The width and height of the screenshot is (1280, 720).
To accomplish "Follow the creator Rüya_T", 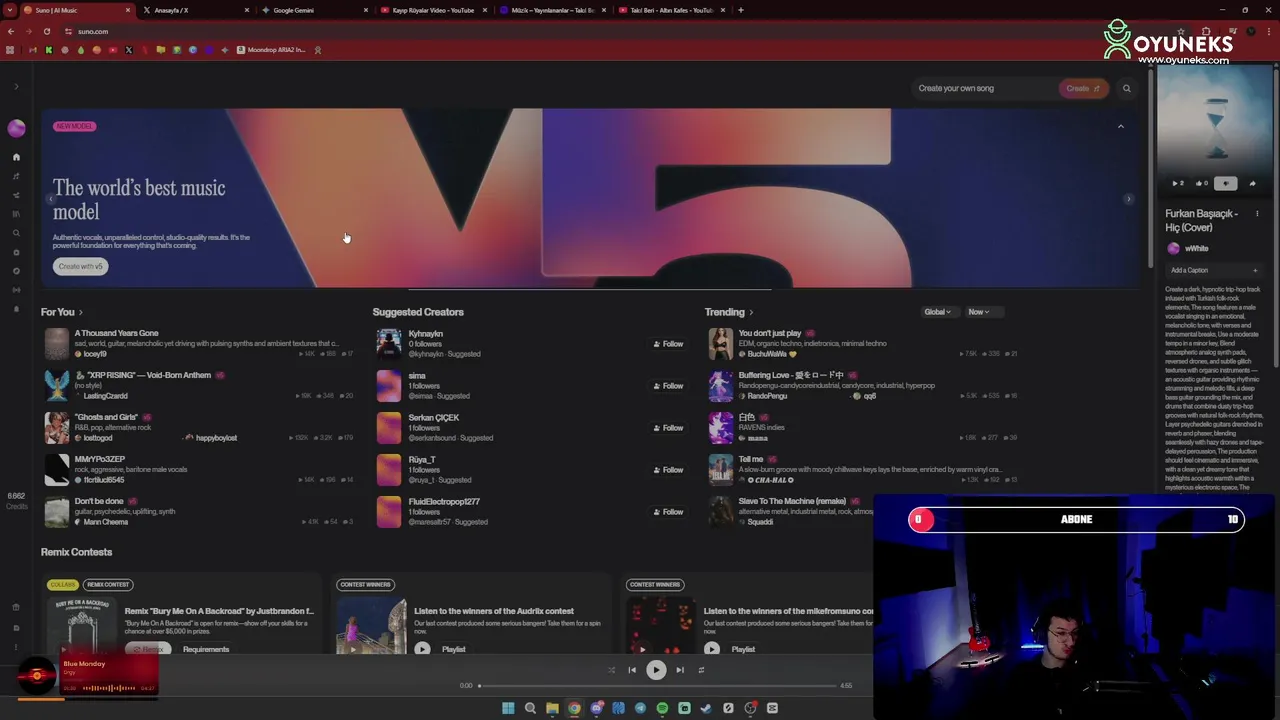I will click(668, 470).
